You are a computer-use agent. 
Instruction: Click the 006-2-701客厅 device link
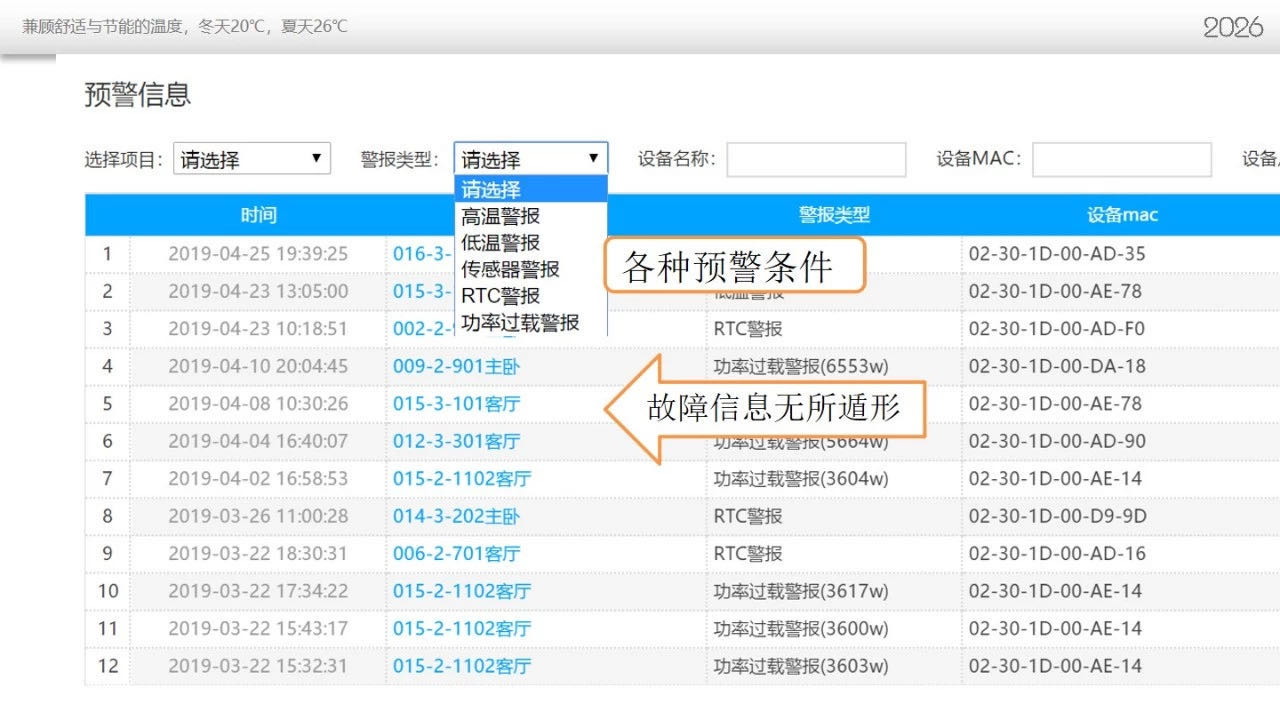point(456,553)
